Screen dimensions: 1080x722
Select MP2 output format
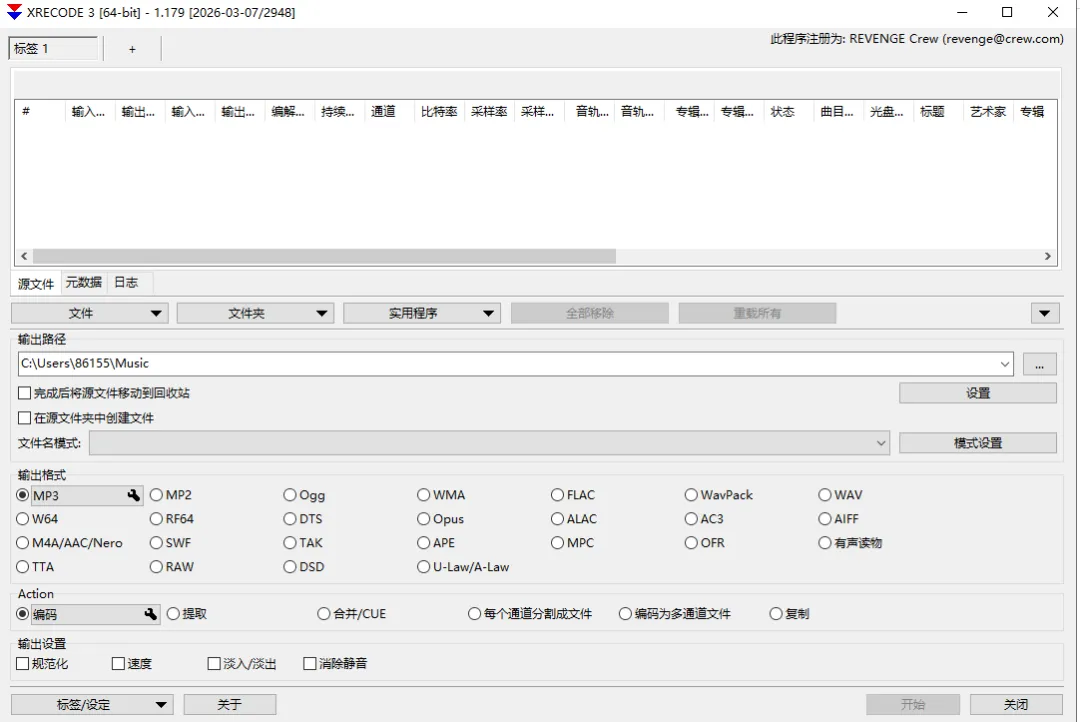pos(172,495)
